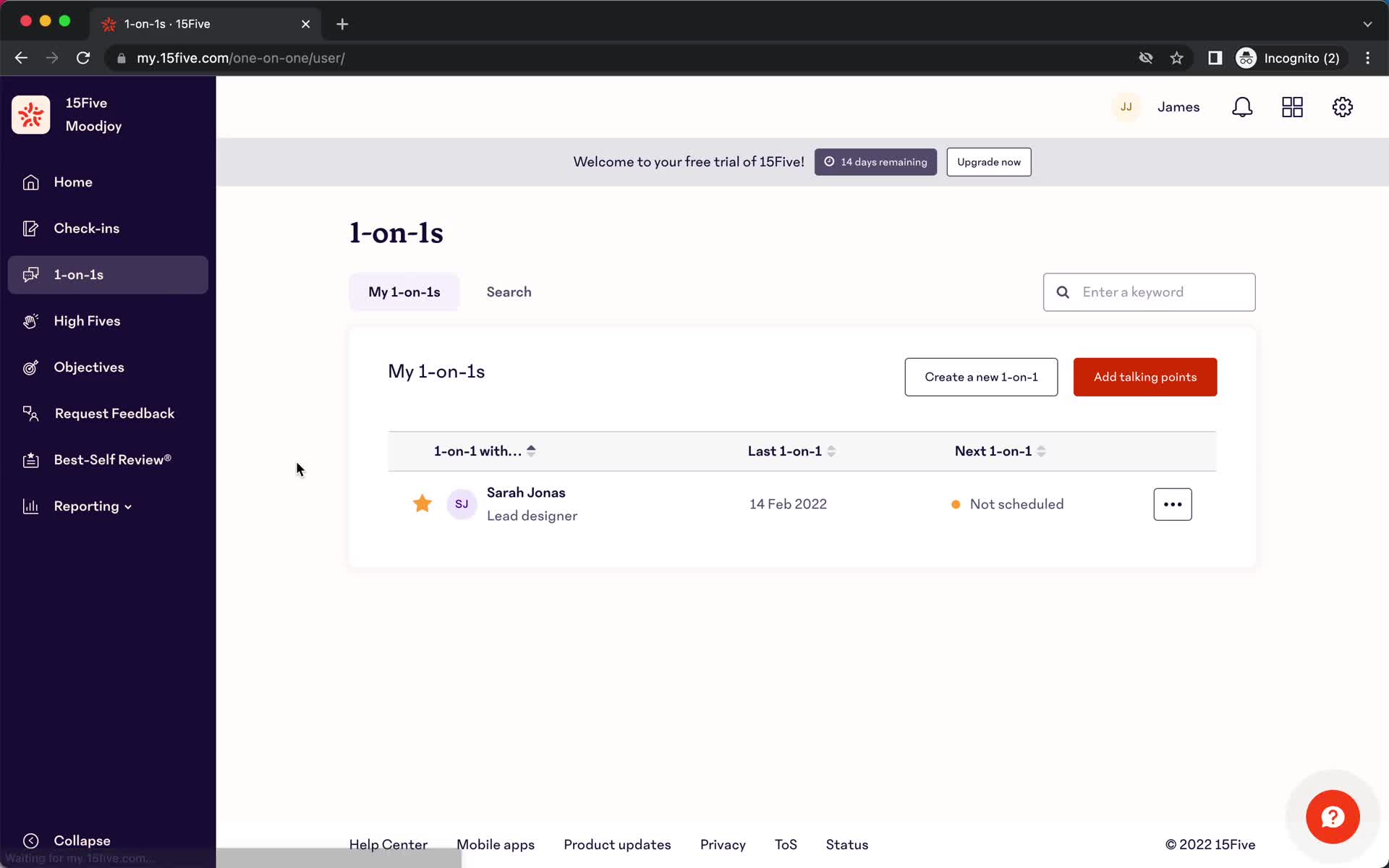Click the keyword search input field
This screenshot has width=1389, height=868.
coord(1149,291)
